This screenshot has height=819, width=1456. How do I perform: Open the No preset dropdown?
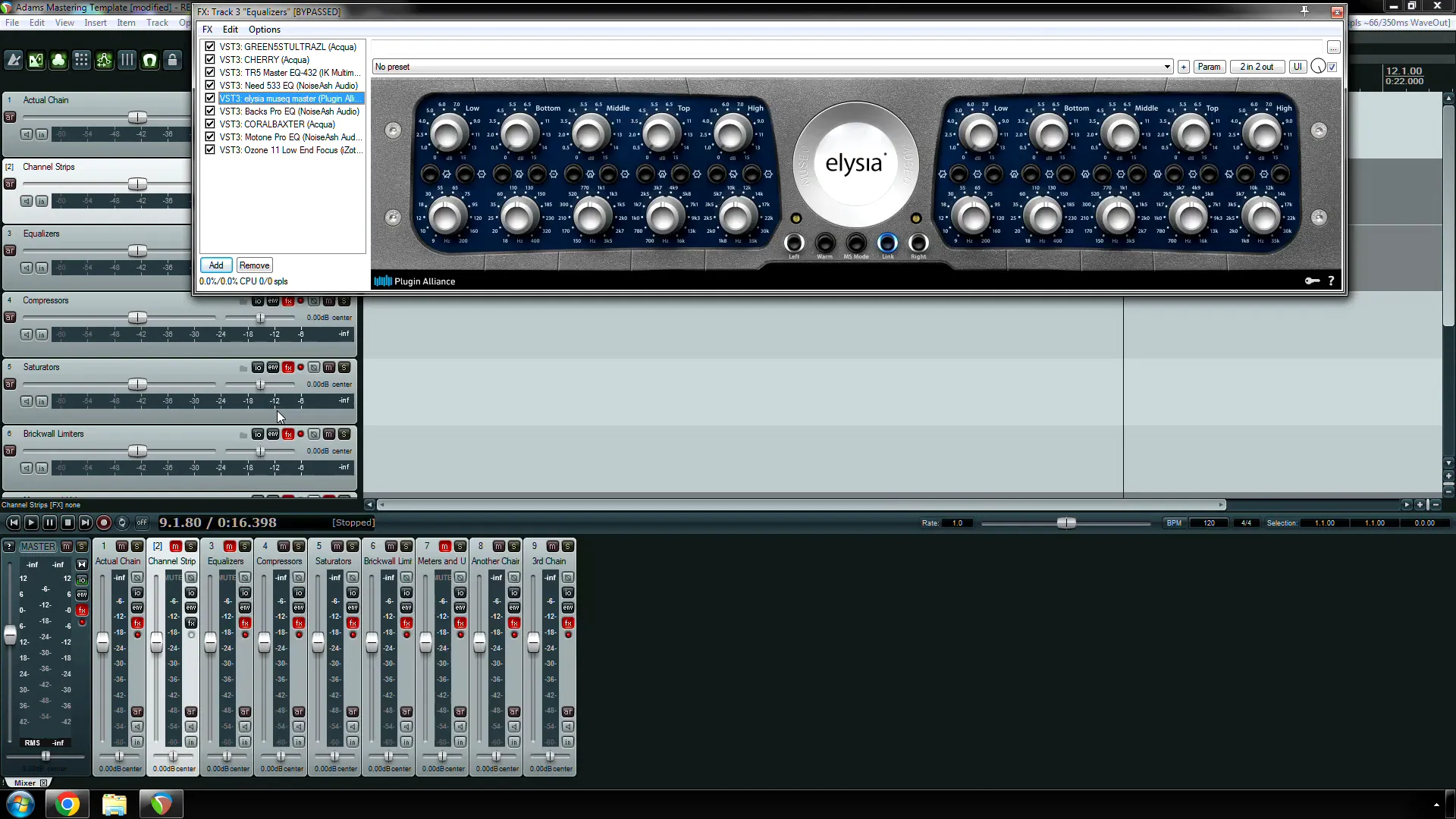pyautogui.click(x=773, y=67)
